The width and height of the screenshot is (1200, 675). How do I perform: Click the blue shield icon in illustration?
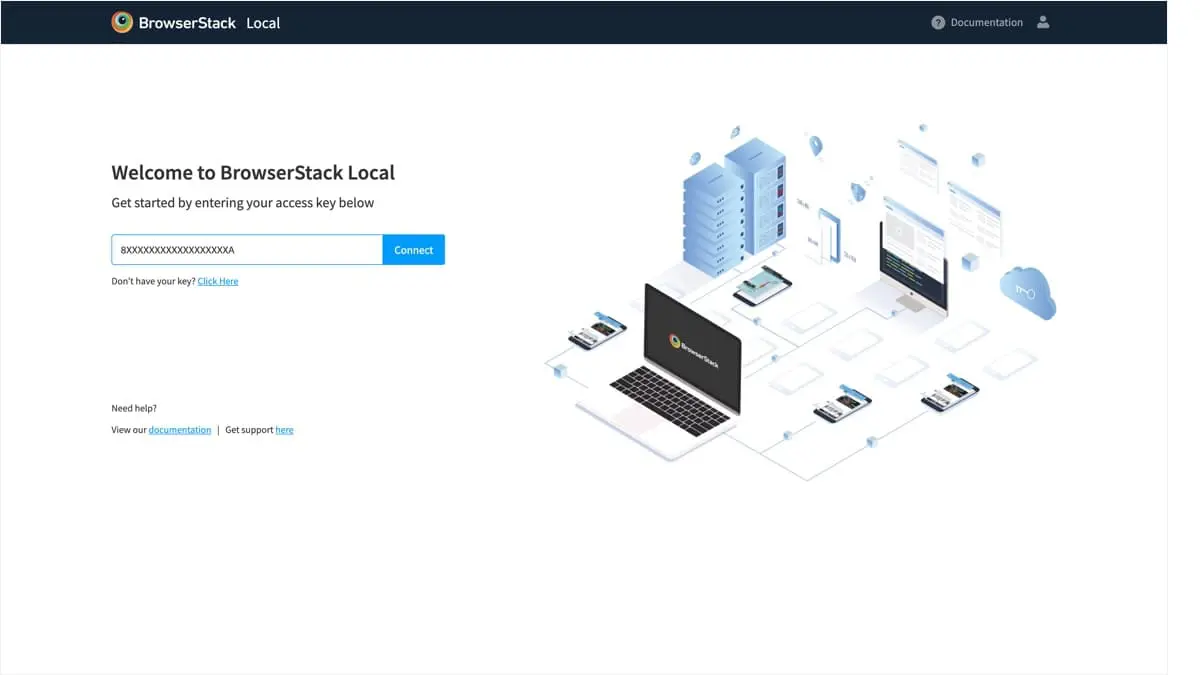[x=858, y=191]
